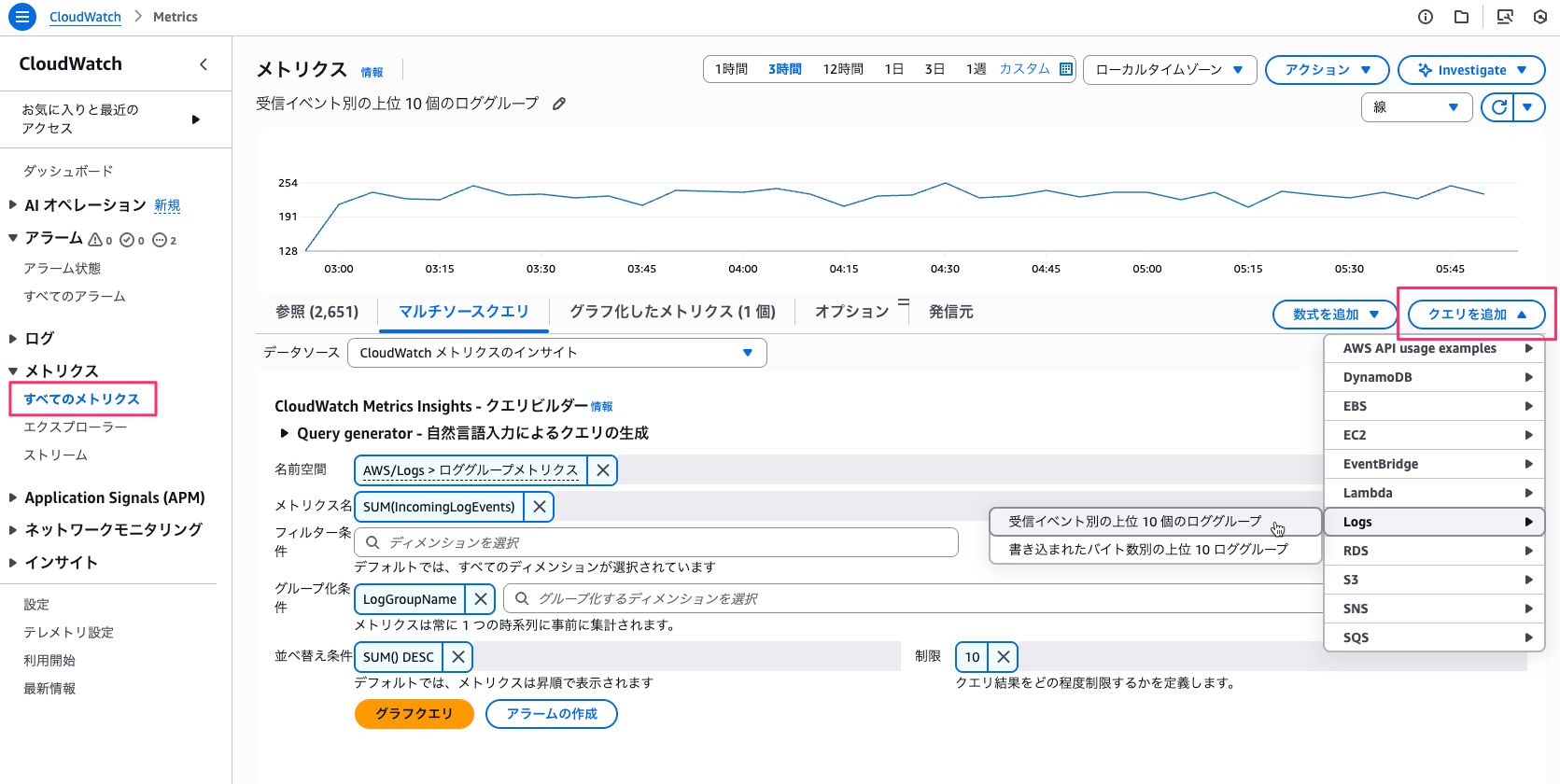Refresh the graph with the reload icon
The image size is (1560, 784).
point(1498,107)
